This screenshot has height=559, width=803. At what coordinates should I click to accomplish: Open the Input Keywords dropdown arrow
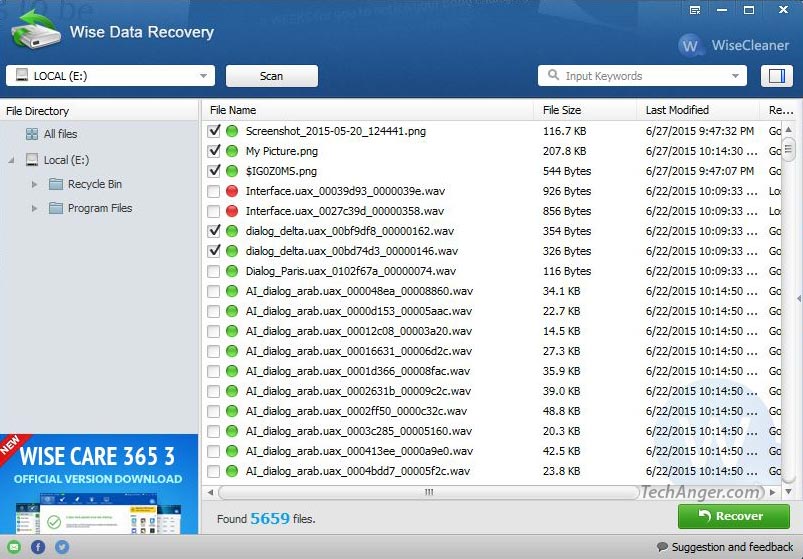(x=735, y=76)
